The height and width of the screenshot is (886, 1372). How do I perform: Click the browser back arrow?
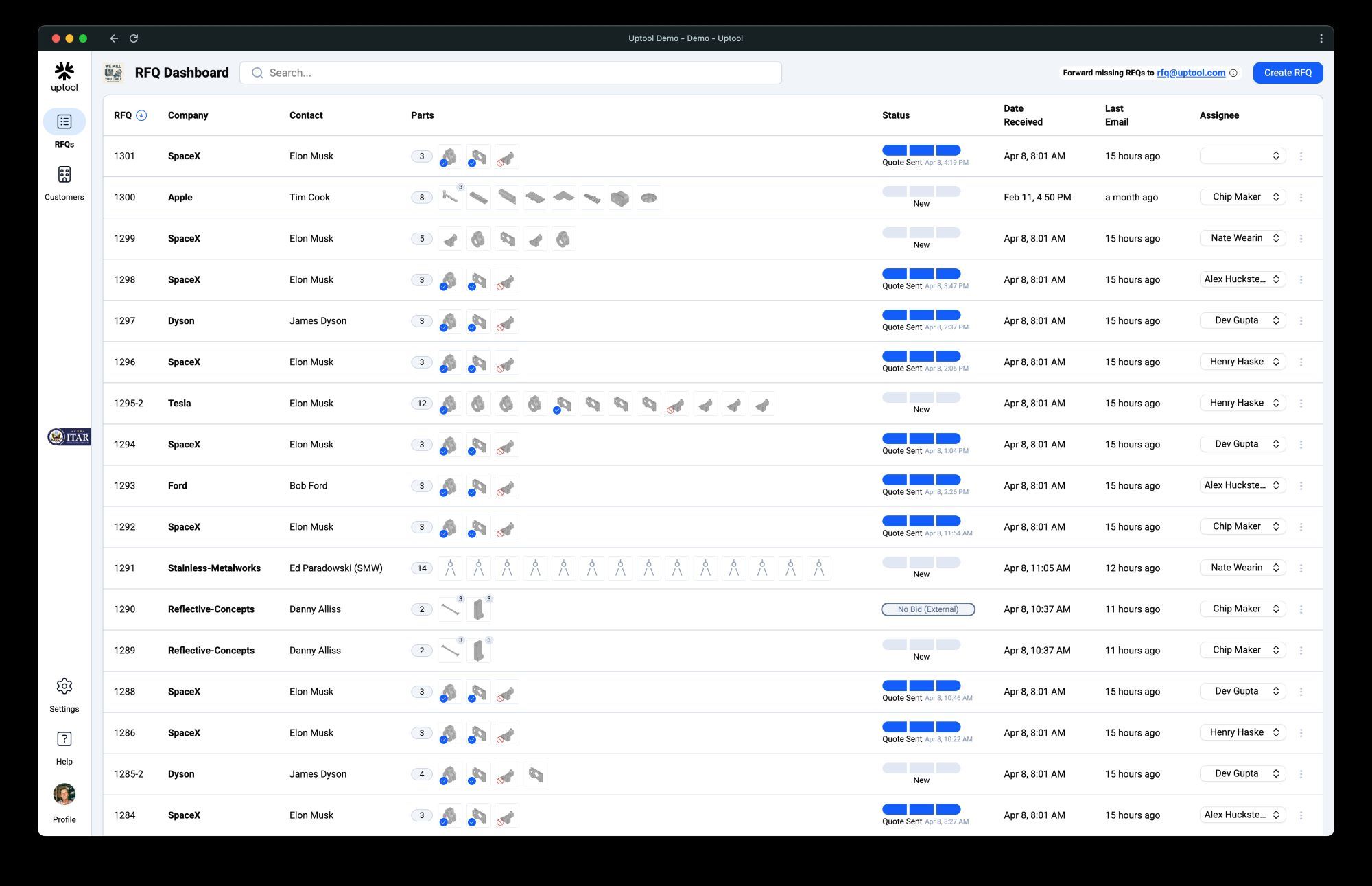coord(114,38)
